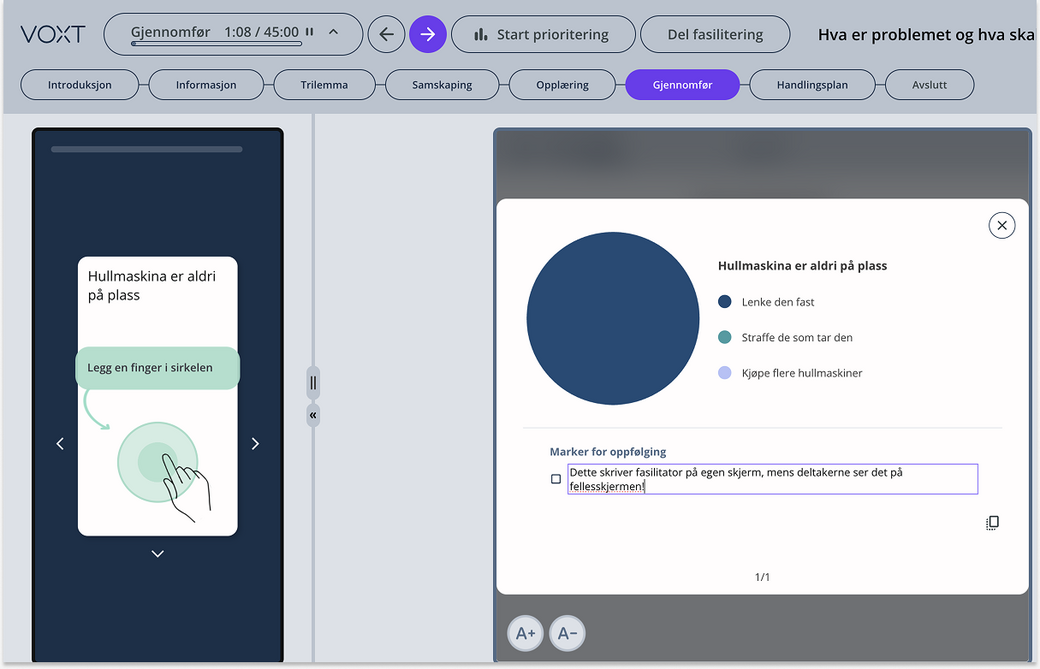Go to previous step arrow button
Screen dimensions: 1040x669
click(387, 35)
